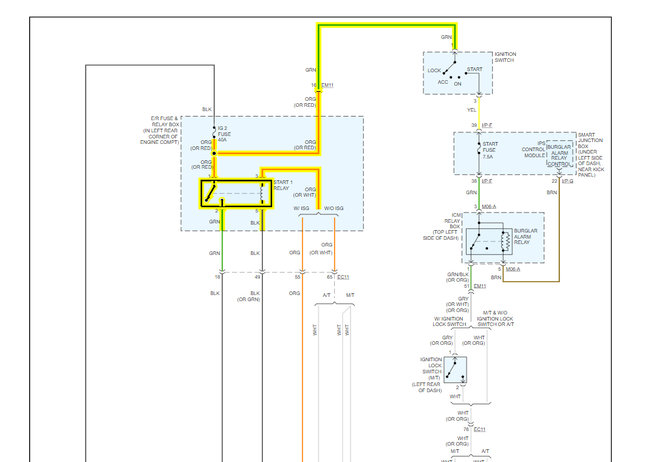Select the 'START 1 RELAY' label

point(283,185)
